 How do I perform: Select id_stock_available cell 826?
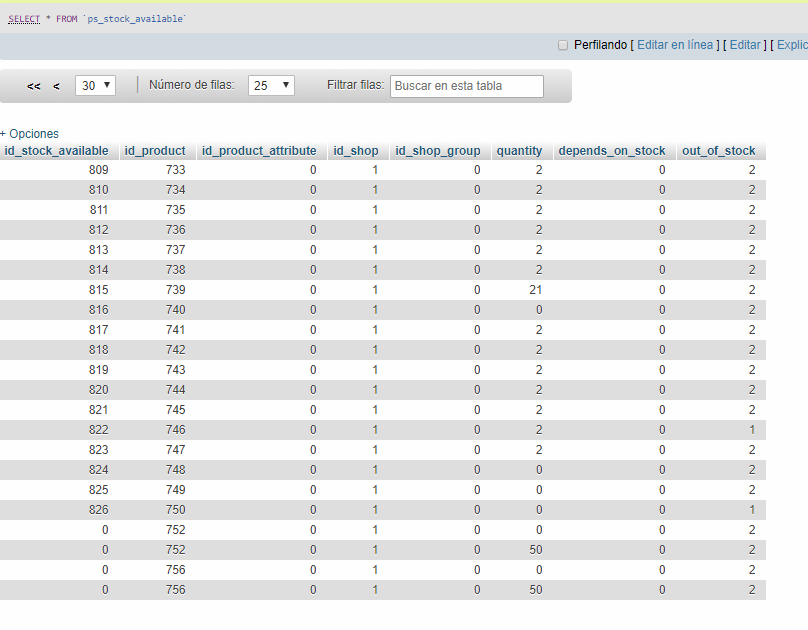coord(98,510)
